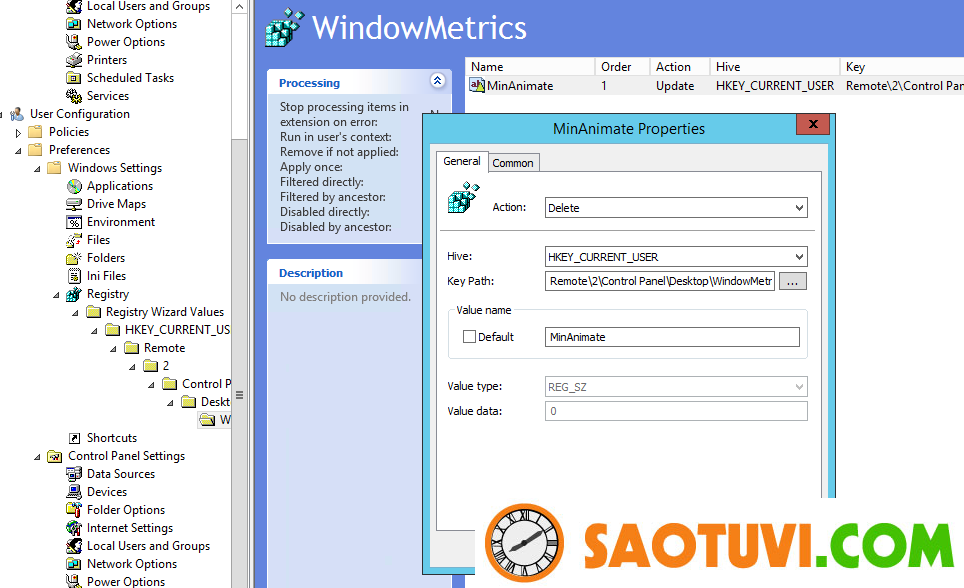The width and height of the screenshot is (964, 588).
Task: Collapse the Control Panel Settings node arrow
Action: tap(37, 457)
